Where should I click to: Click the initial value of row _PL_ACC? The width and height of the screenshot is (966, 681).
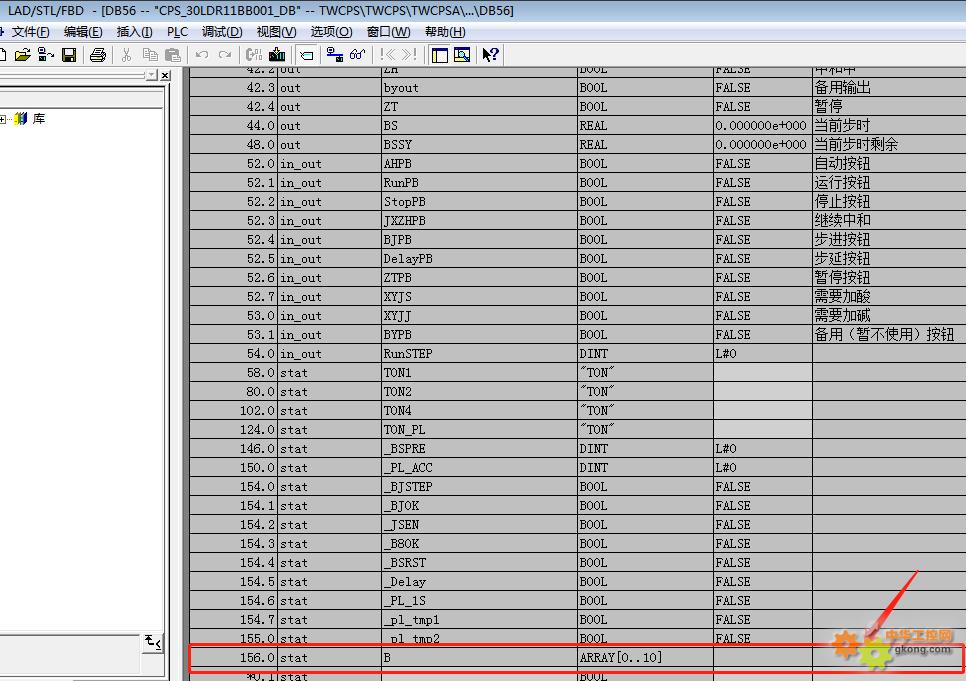click(763, 468)
